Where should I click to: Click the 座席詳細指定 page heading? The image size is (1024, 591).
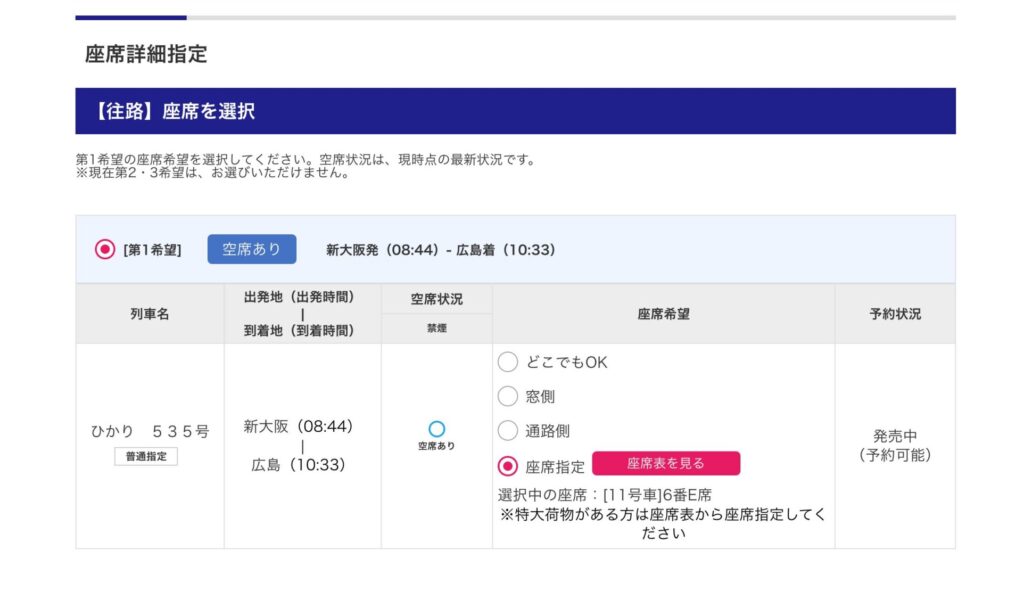(146, 55)
